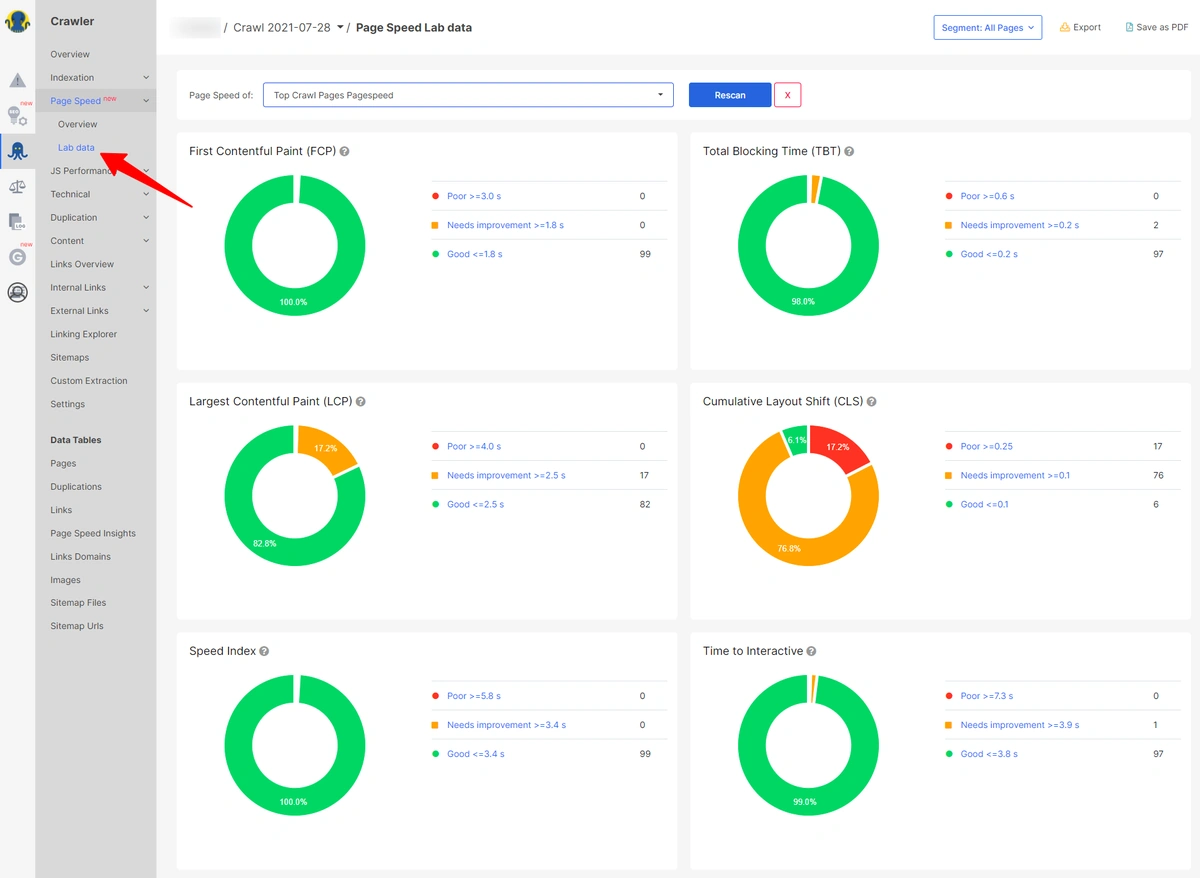Open Lab data under Page Speed

pos(76,148)
